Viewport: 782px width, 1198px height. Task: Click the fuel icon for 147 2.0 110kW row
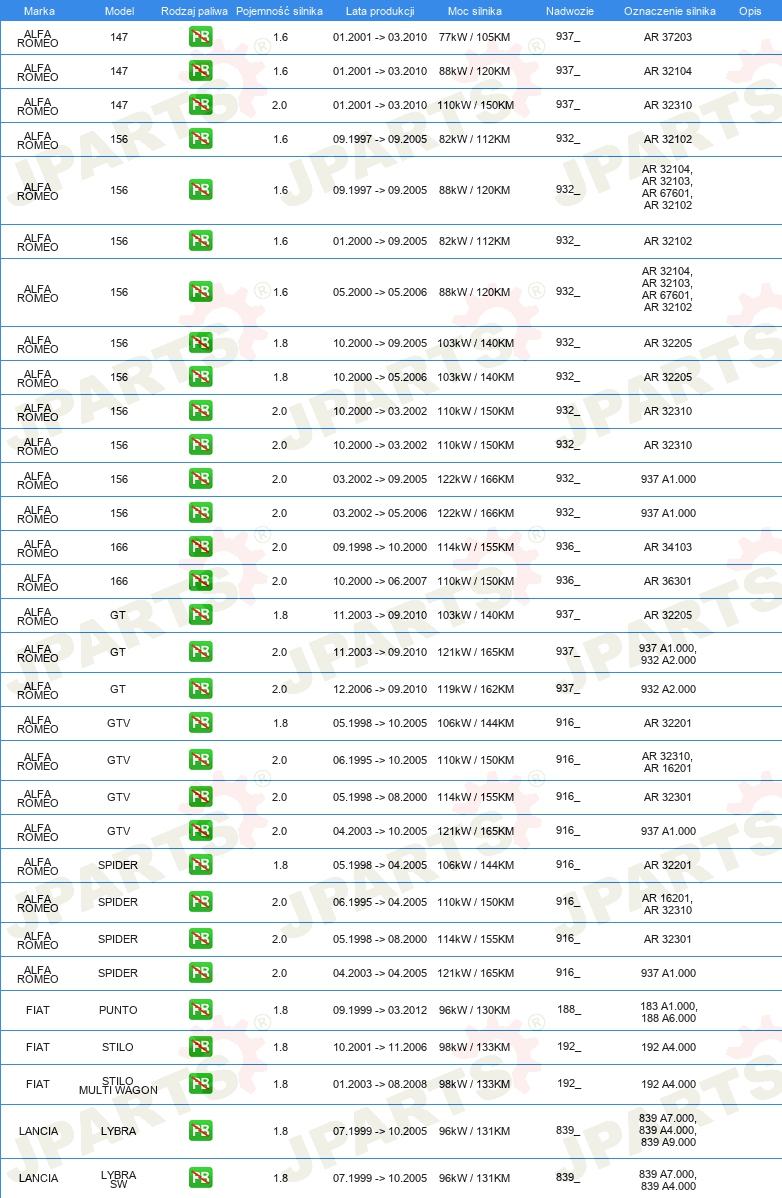click(x=201, y=105)
